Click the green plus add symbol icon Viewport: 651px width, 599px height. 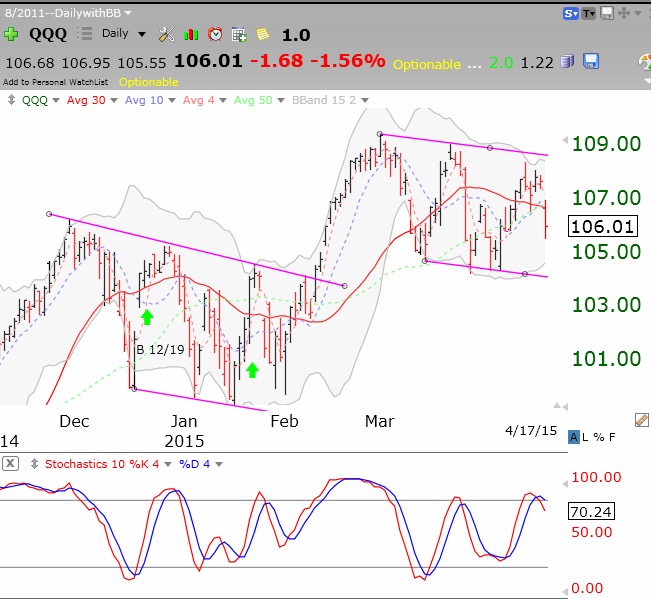[11, 34]
